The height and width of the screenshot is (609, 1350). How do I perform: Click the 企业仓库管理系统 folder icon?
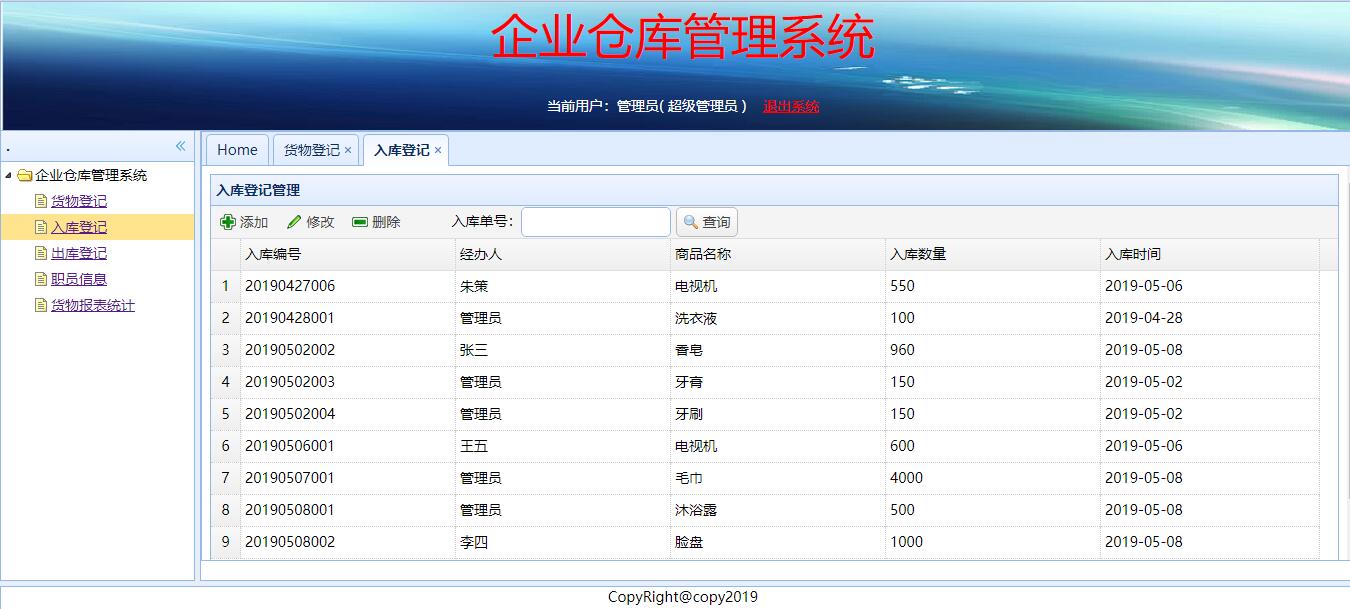tap(25, 176)
